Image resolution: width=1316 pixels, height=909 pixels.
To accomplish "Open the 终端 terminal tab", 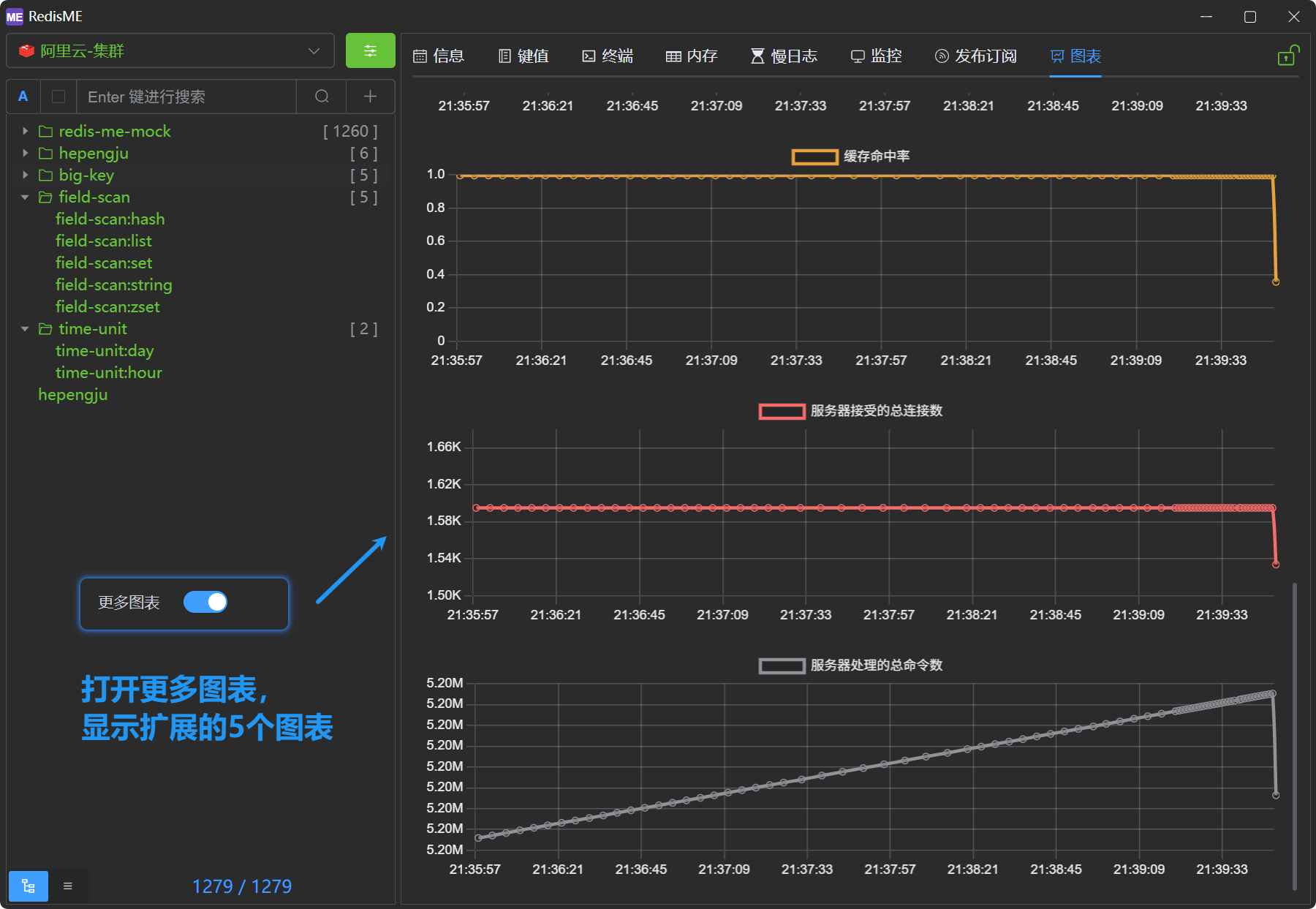I will tap(608, 56).
